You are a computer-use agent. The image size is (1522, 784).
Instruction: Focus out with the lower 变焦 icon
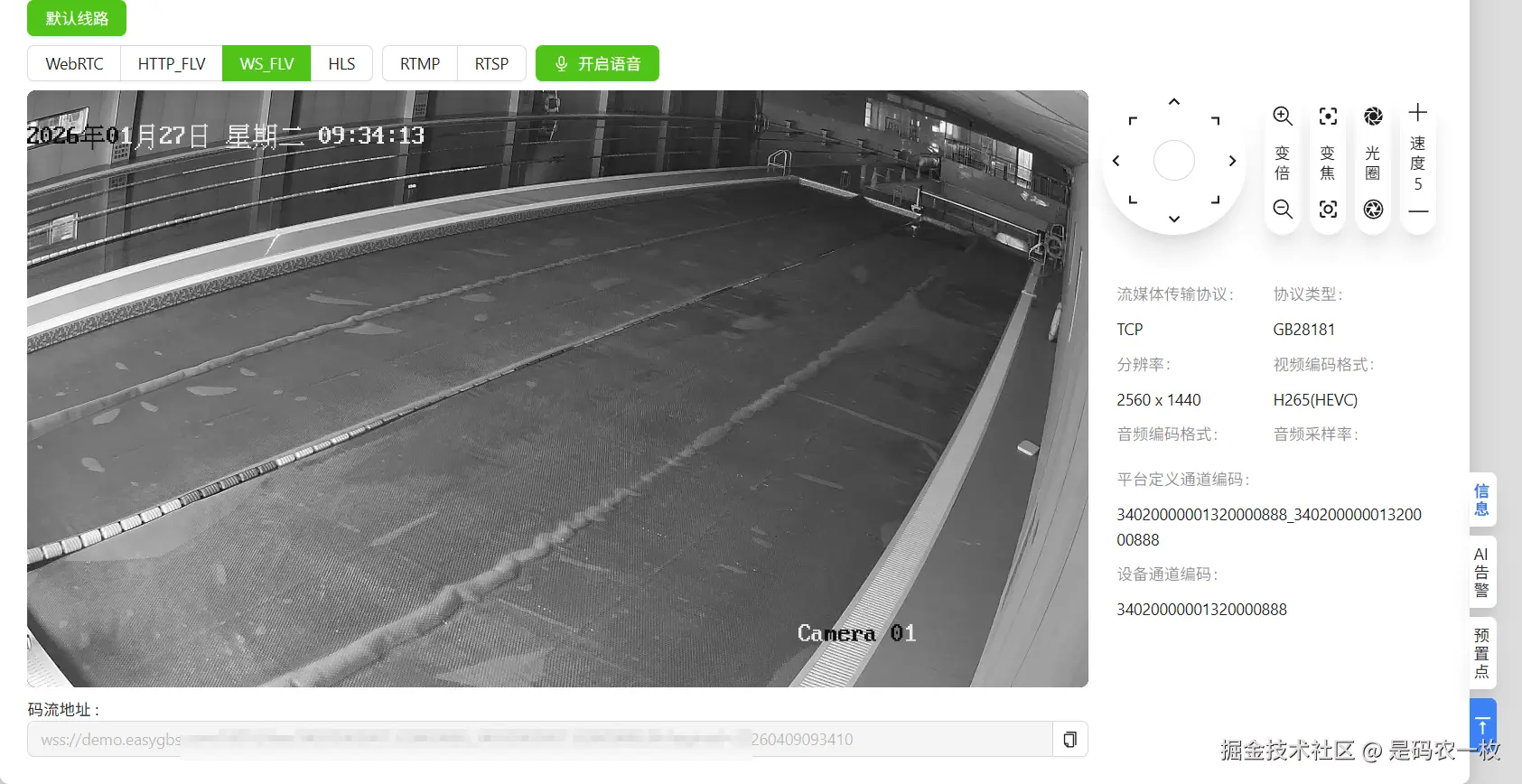pyautogui.click(x=1328, y=210)
